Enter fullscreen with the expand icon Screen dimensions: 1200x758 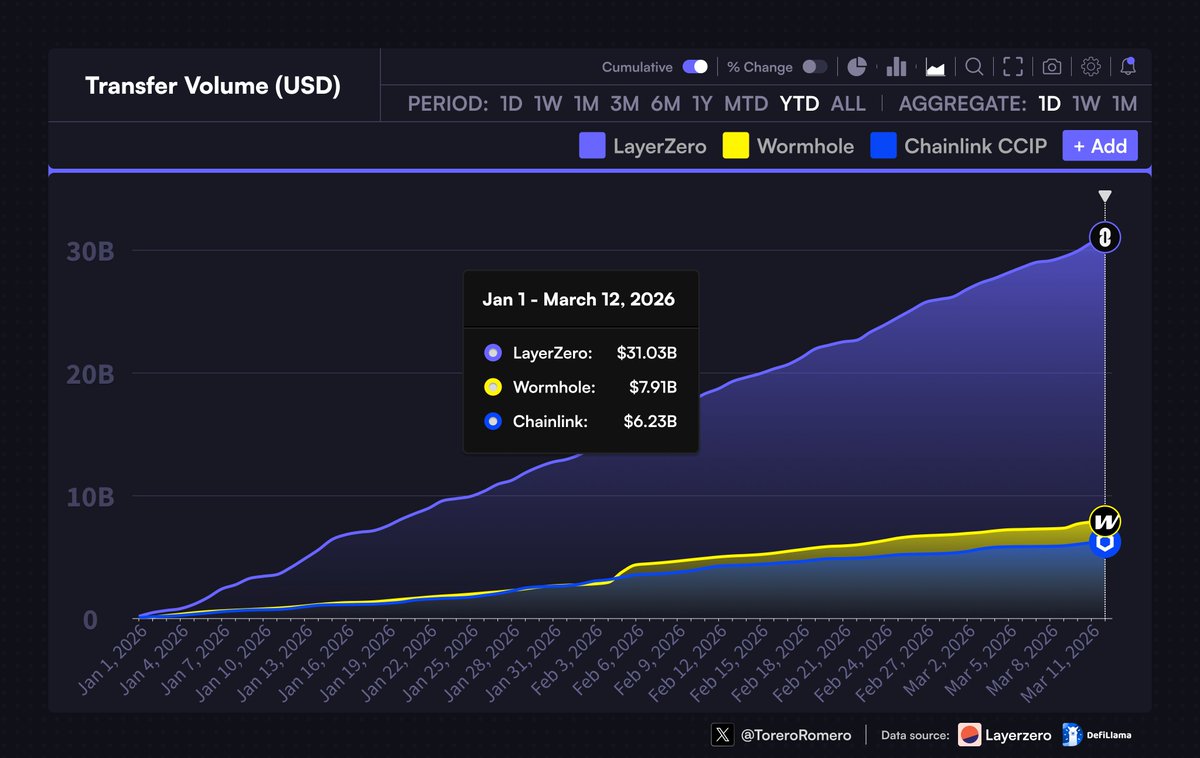1013,67
